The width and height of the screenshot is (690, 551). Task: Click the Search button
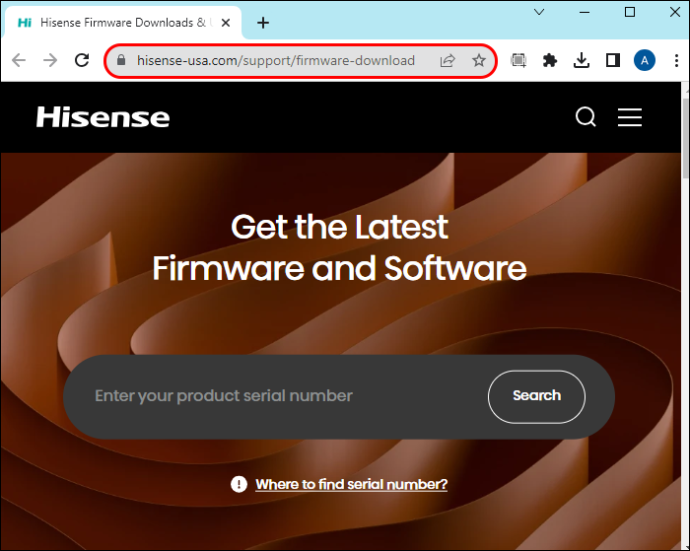tap(536, 396)
